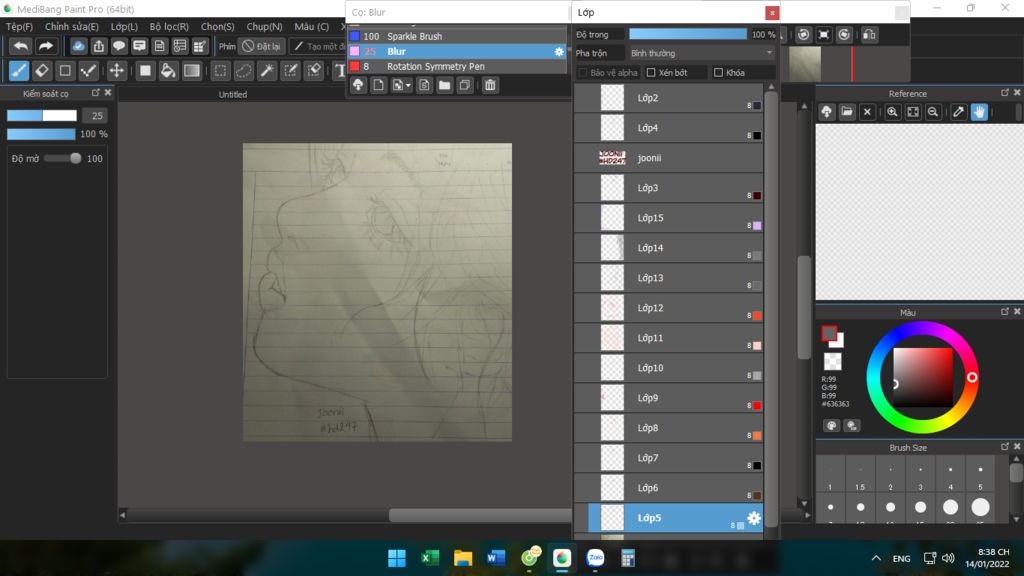The width and height of the screenshot is (1024, 576).
Task: Zoom in on Reference panel
Action: pos(892,112)
